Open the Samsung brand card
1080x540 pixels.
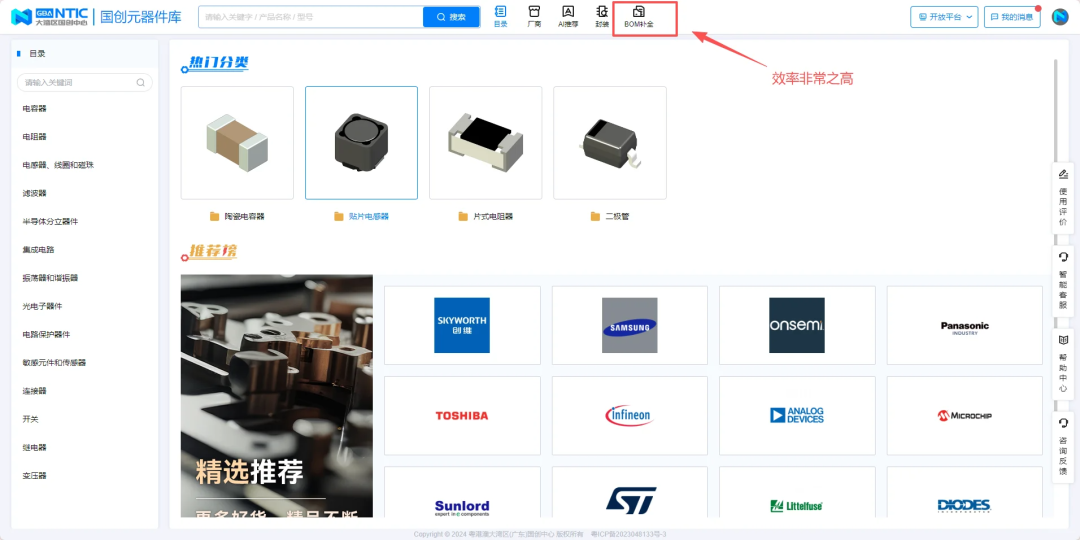pyautogui.click(x=630, y=325)
